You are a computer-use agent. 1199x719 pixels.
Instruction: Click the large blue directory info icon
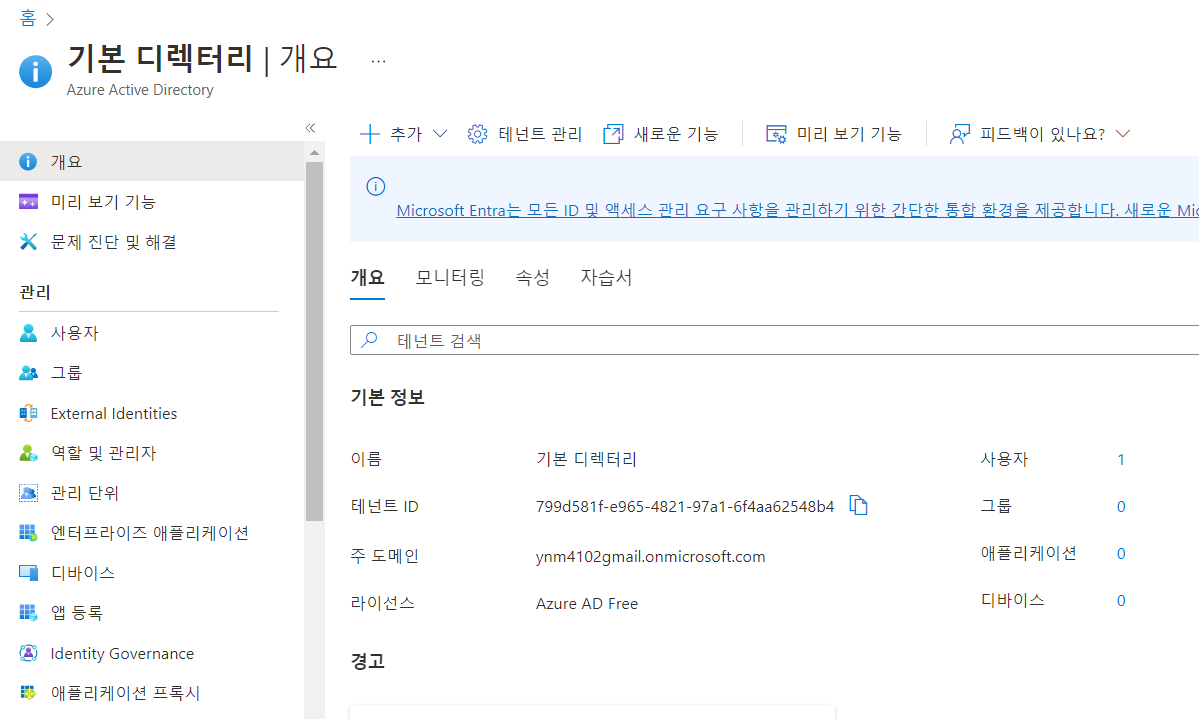pyautogui.click(x=35, y=72)
